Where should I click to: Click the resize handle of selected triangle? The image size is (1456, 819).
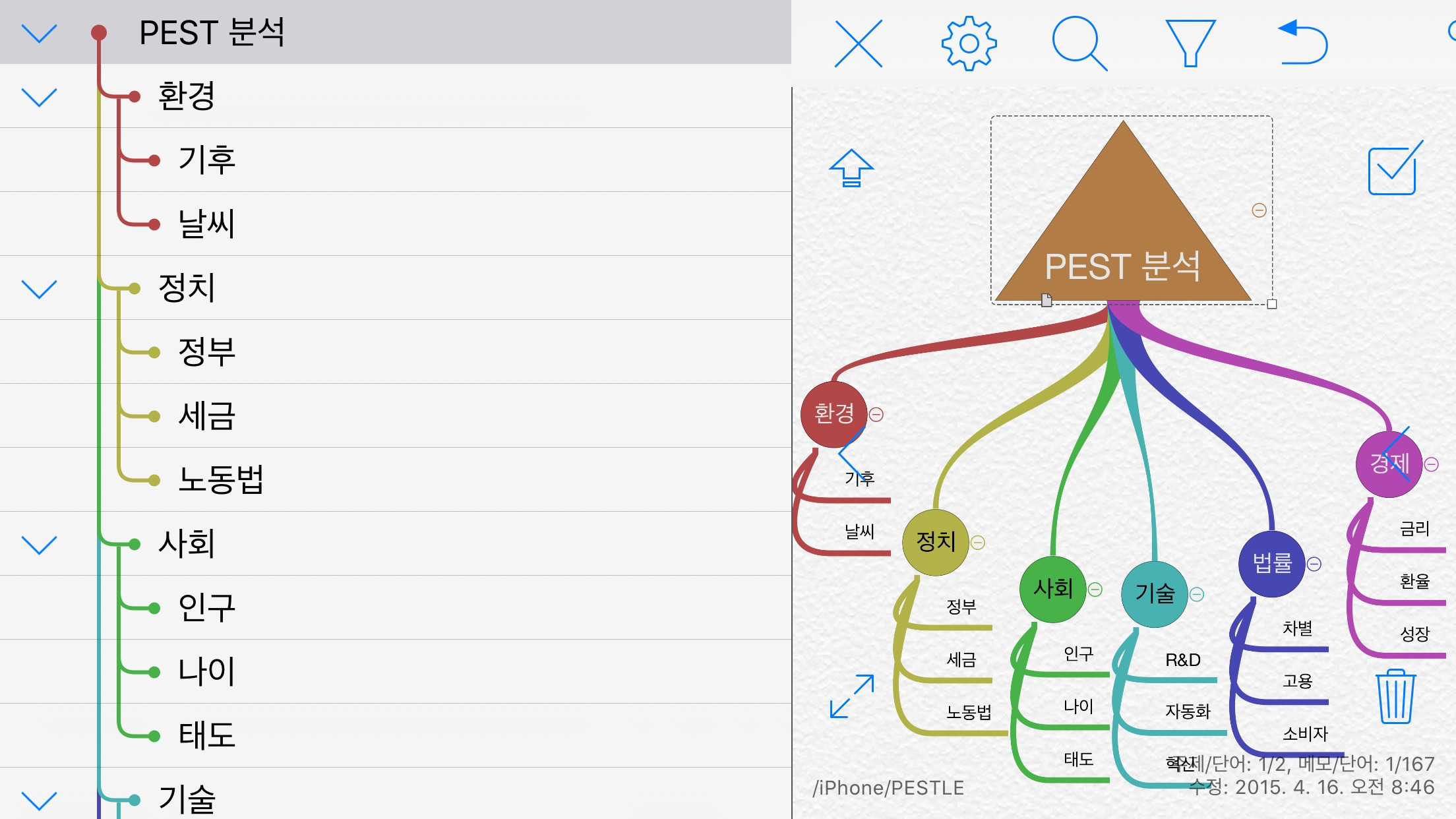point(1272,304)
